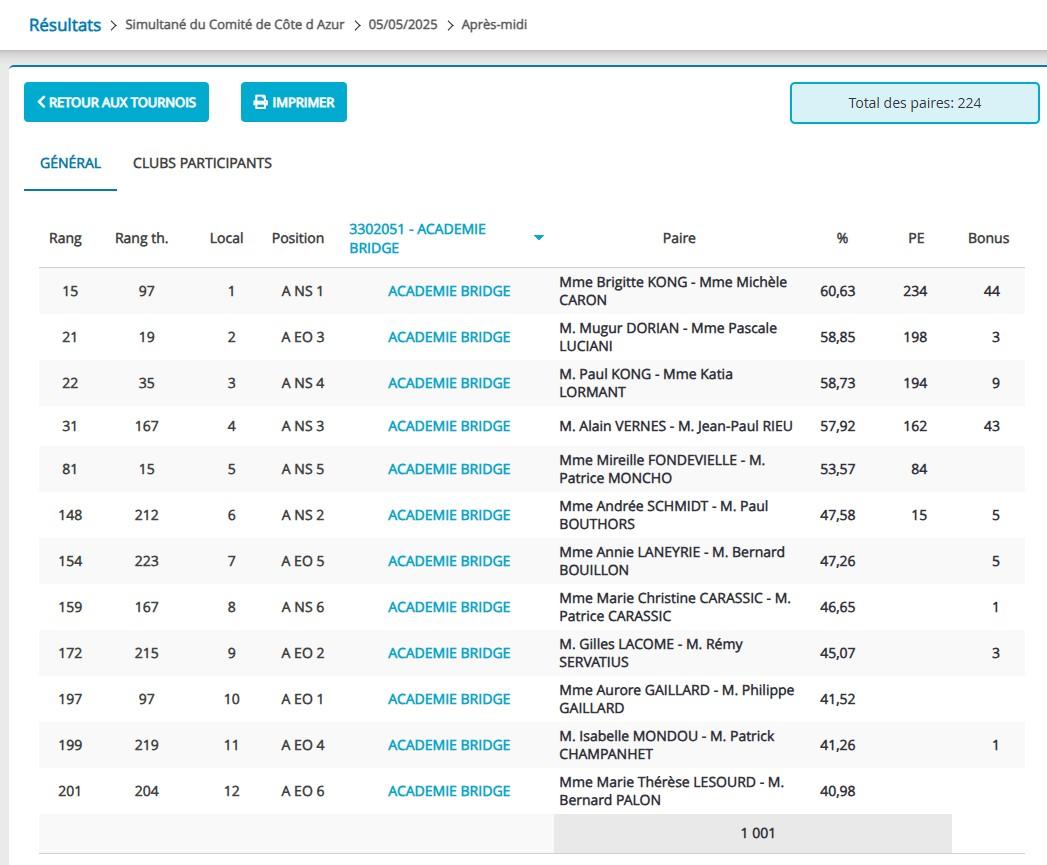Open ACADEMIE BRIDGE link in Marie Thérèse LESOURD row

[x=449, y=792]
